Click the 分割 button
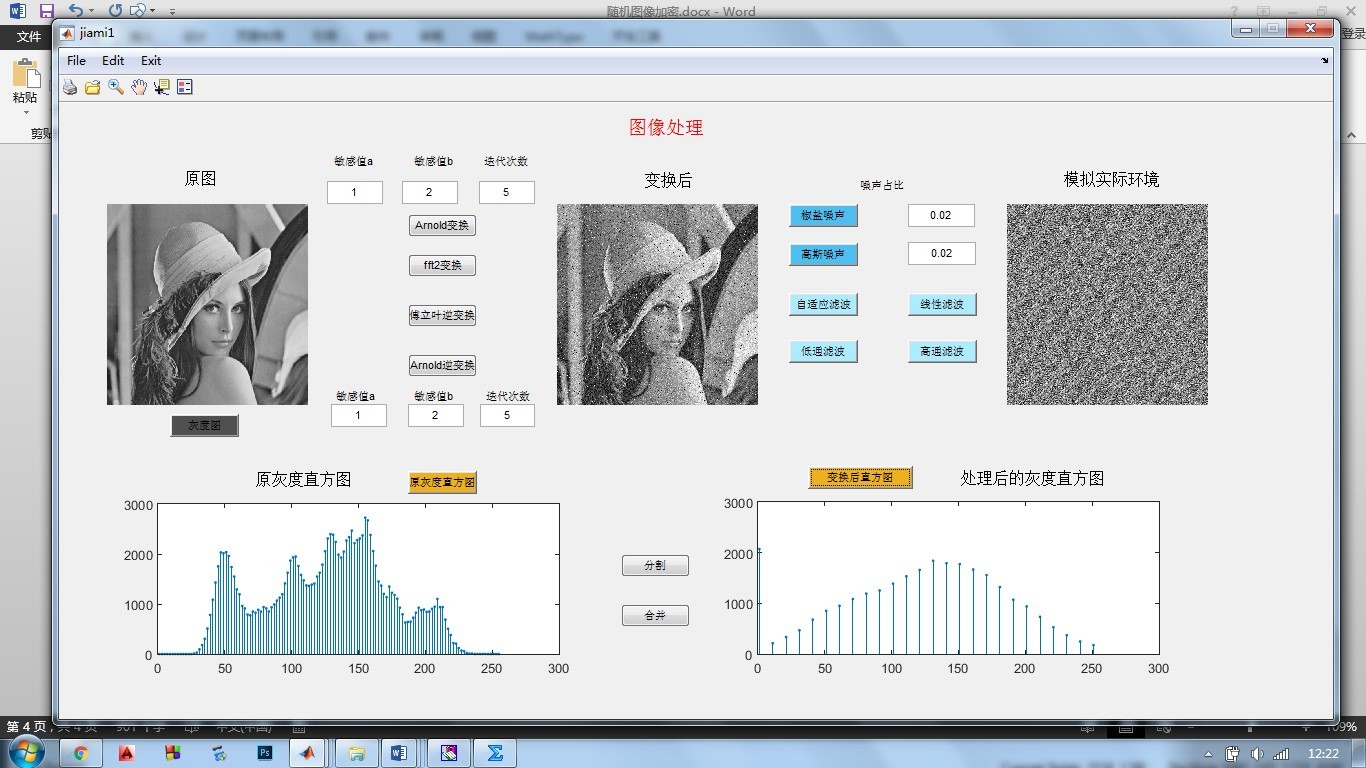Image resolution: width=1366 pixels, height=768 pixels. [655, 565]
